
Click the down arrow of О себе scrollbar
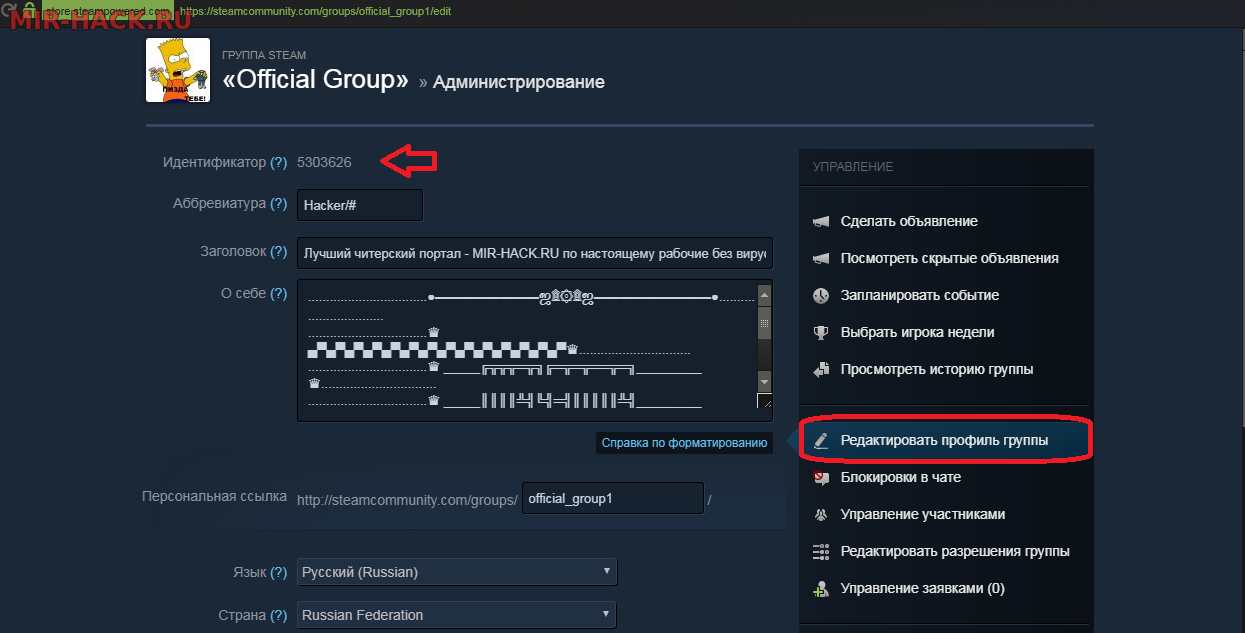[x=764, y=382]
